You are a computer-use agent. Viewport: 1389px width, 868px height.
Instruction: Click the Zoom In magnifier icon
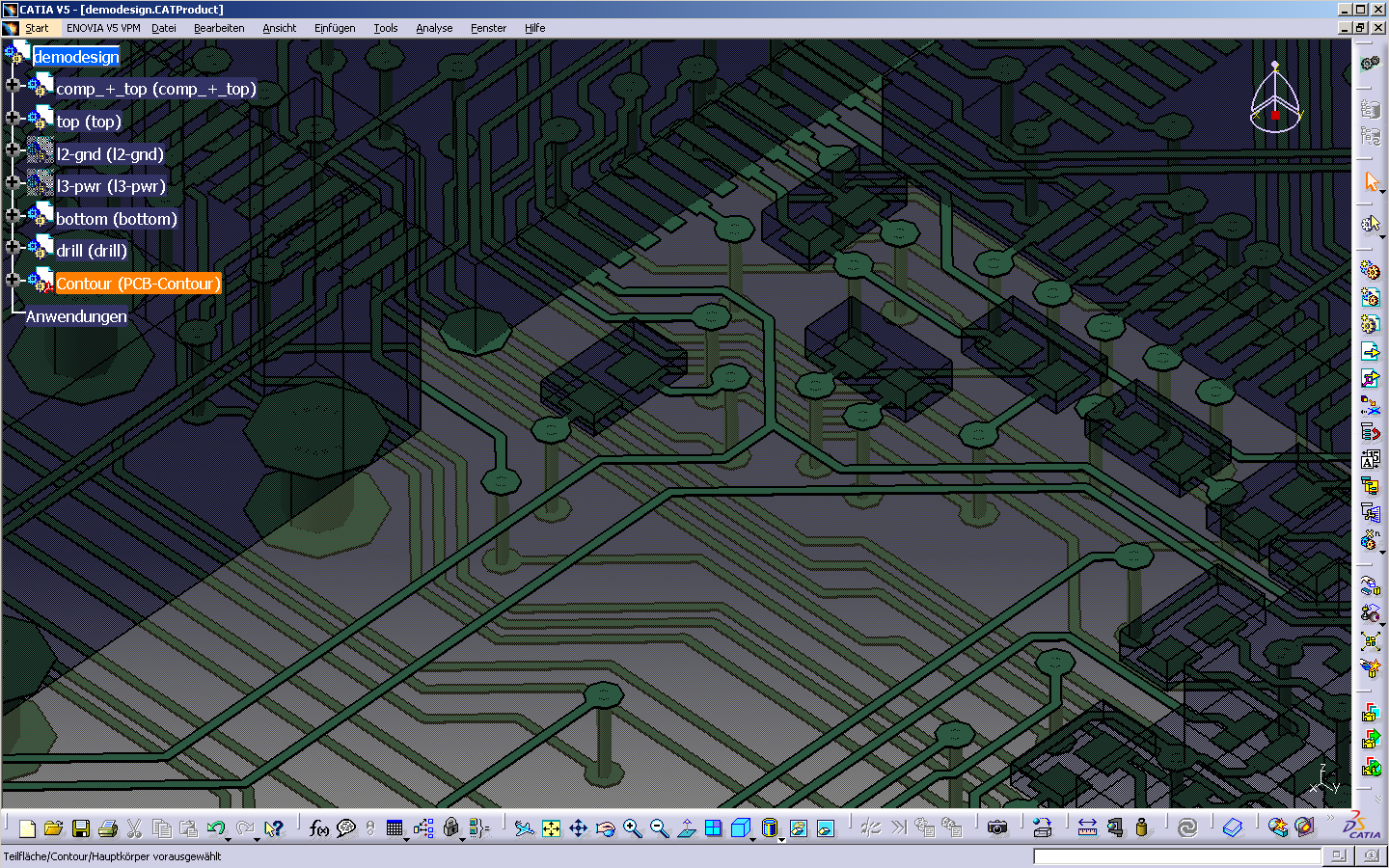click(x=632, y=828)
